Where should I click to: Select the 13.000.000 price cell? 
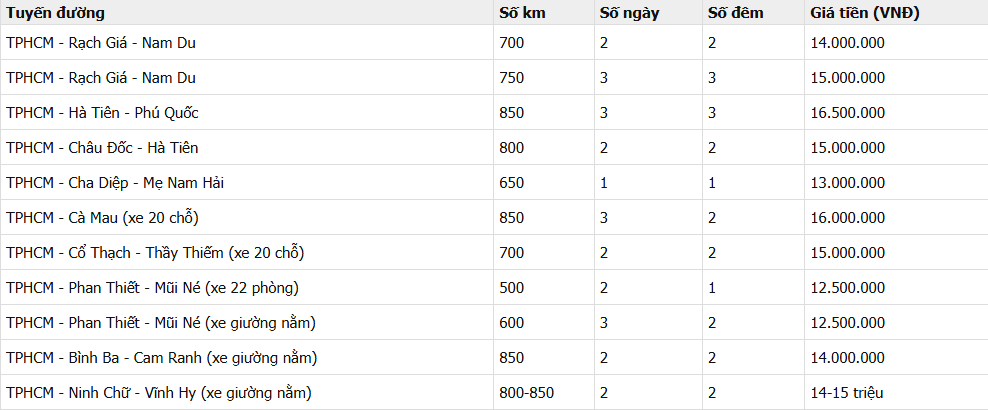[848, 183]
